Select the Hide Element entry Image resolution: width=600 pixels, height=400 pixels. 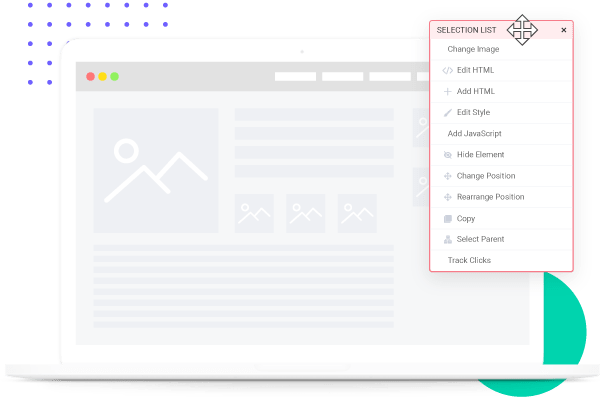[x=501, y=155]
